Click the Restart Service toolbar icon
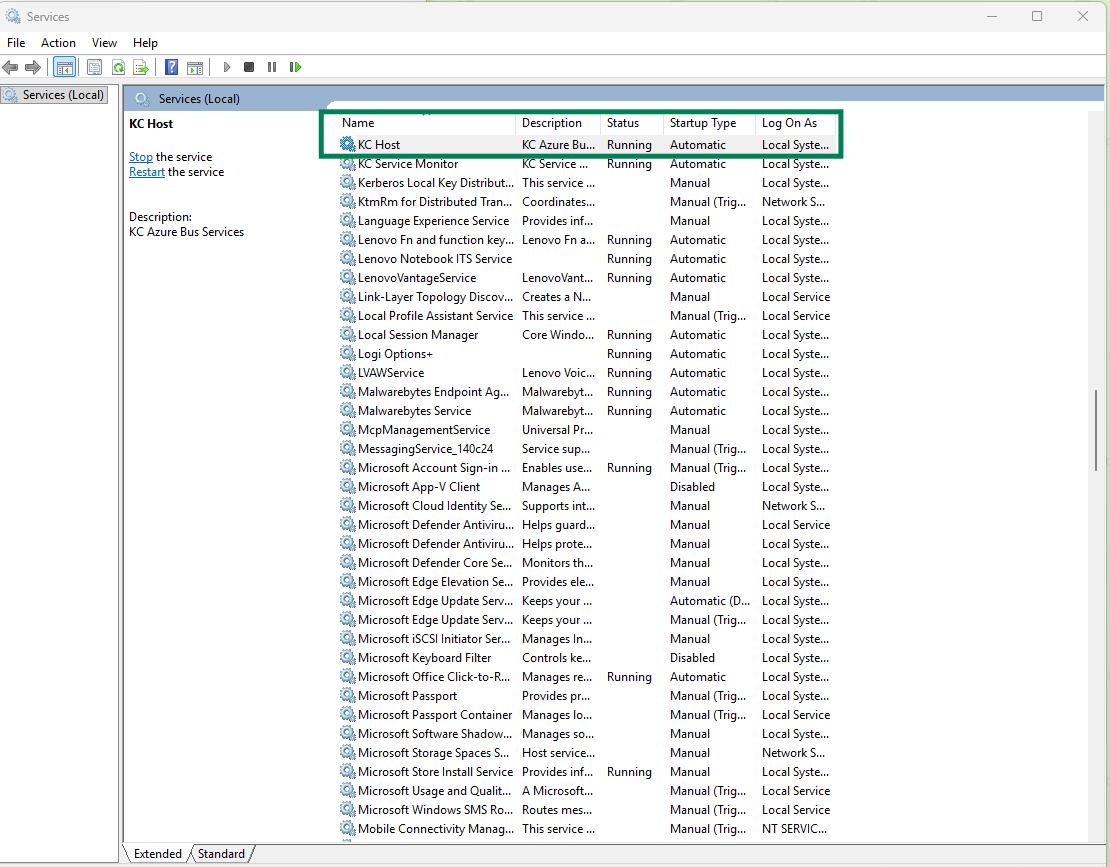Image resolution: width=1110 pixels, height=867 pixels. click(x=295, y=67)
